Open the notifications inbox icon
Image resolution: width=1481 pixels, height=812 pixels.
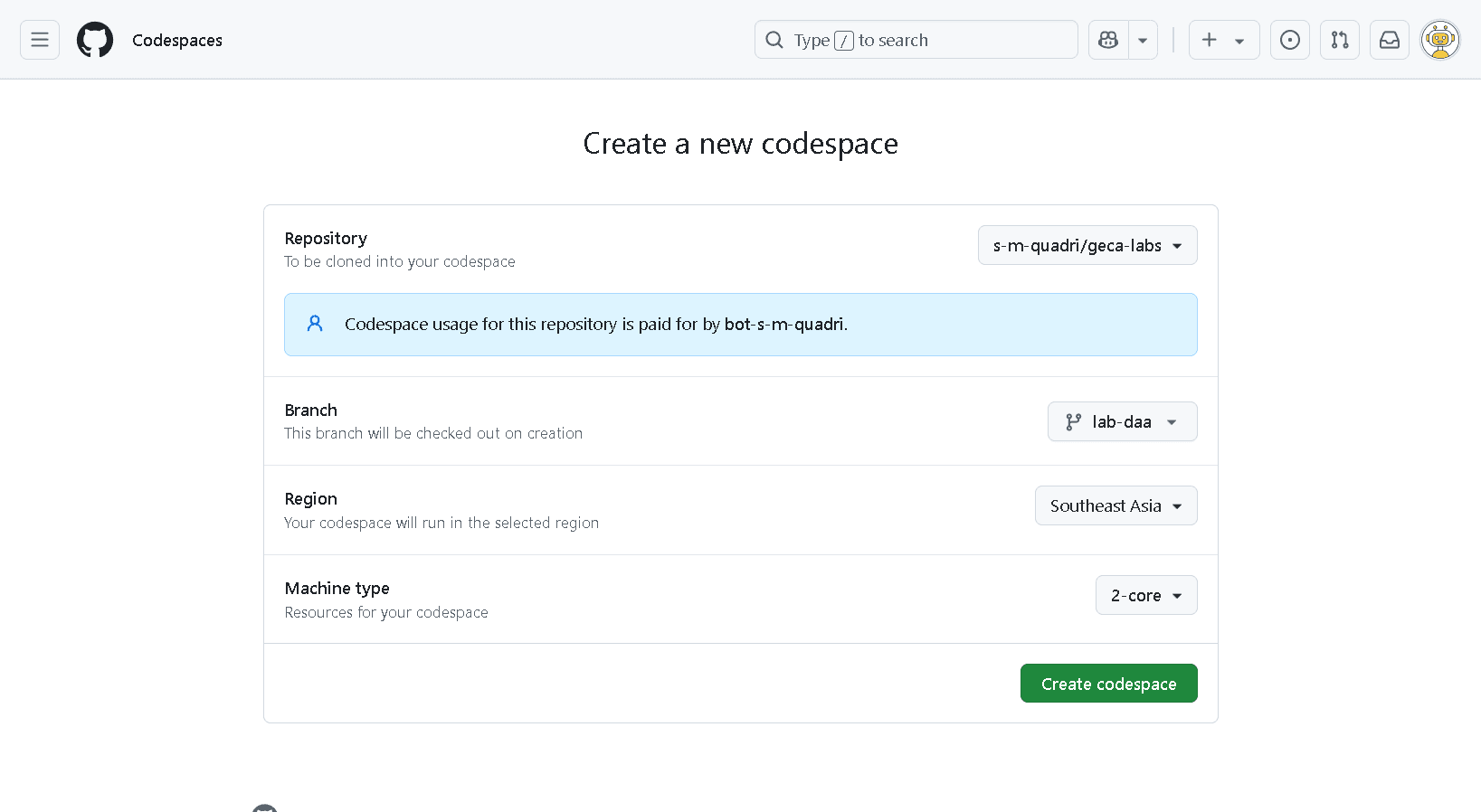click(1390, 40)
